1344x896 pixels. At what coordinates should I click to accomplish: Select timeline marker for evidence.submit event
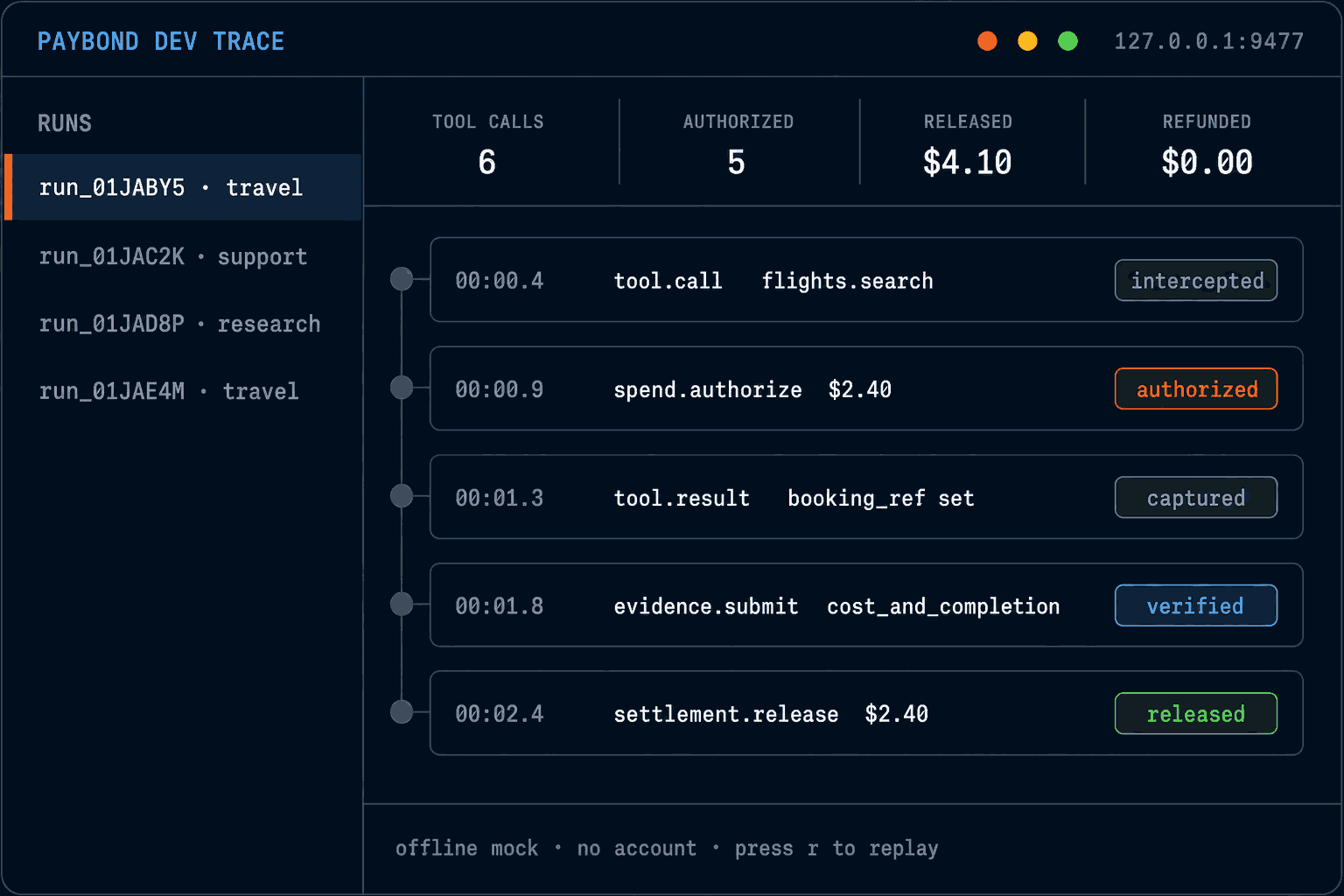click(402, 604)
